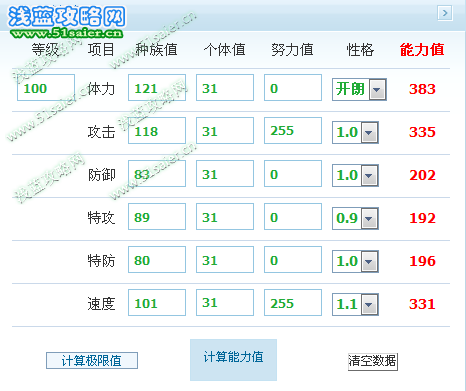Focus the 速度 努力值 field showing 255
The height and width of the screenshot is (391, 466).
(293, 303)
